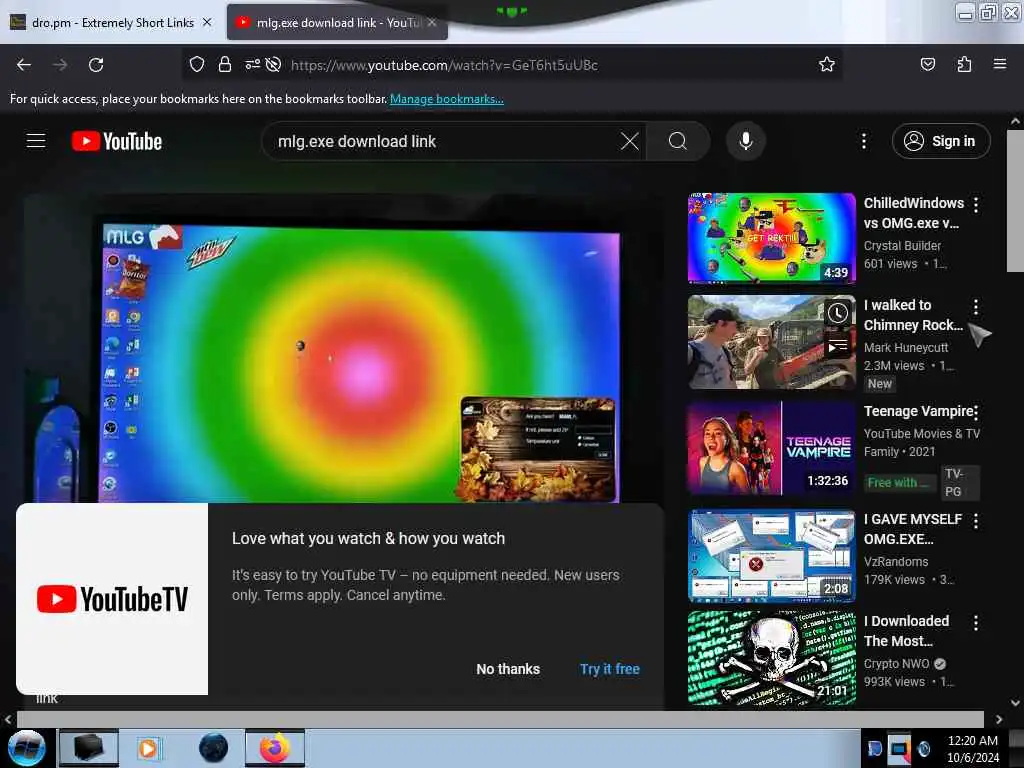Click Try it free on YouTube TV promo
The image size is (1024, 768).
[609, 669]
